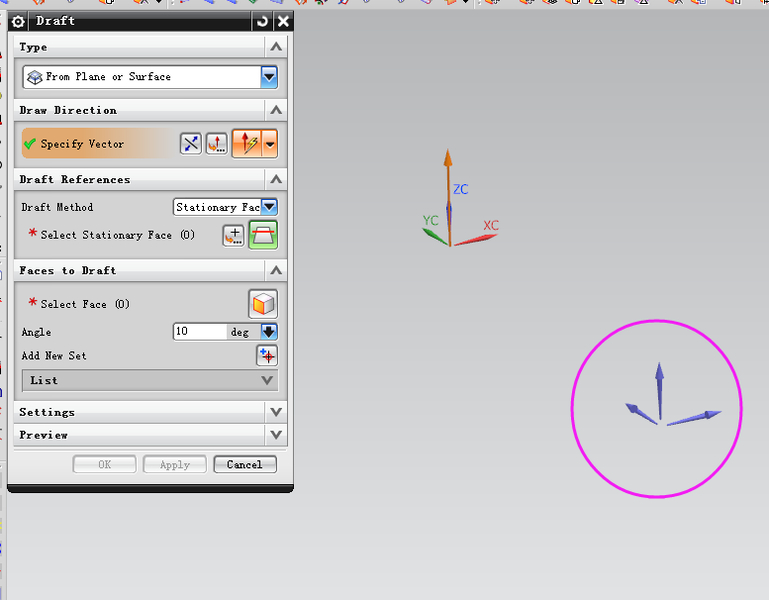Open the Vector Dialog icon
Screen dimensions: 769x600
(x=217, y=144)
